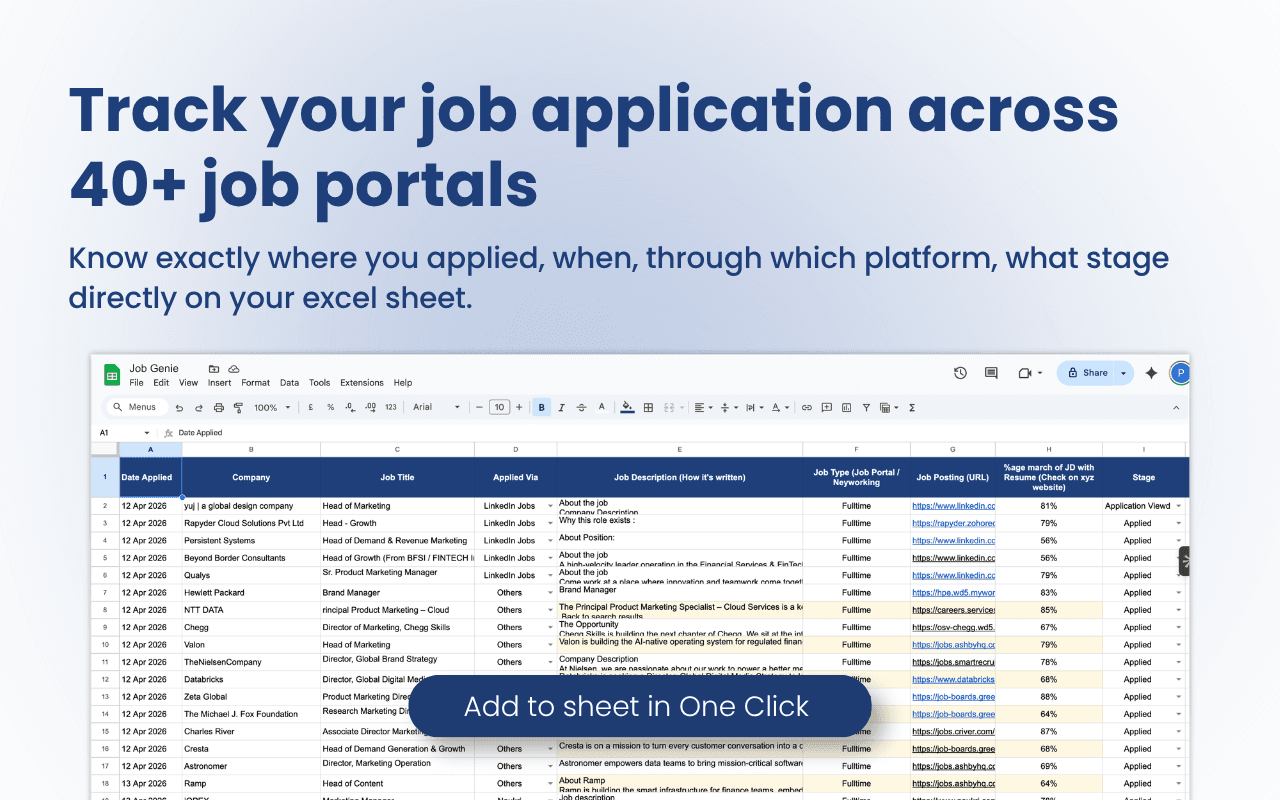Click the Add to sheet in One Click button
The width and height of the screenshot is (1280, 800).
pyautogui.click(x=636, y=706)
